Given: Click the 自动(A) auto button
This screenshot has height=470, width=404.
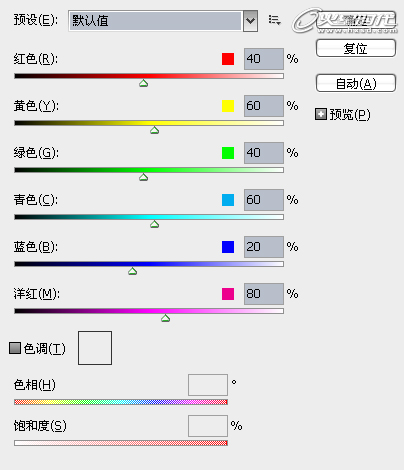Looking at the screenshot, I should point(356,83).
